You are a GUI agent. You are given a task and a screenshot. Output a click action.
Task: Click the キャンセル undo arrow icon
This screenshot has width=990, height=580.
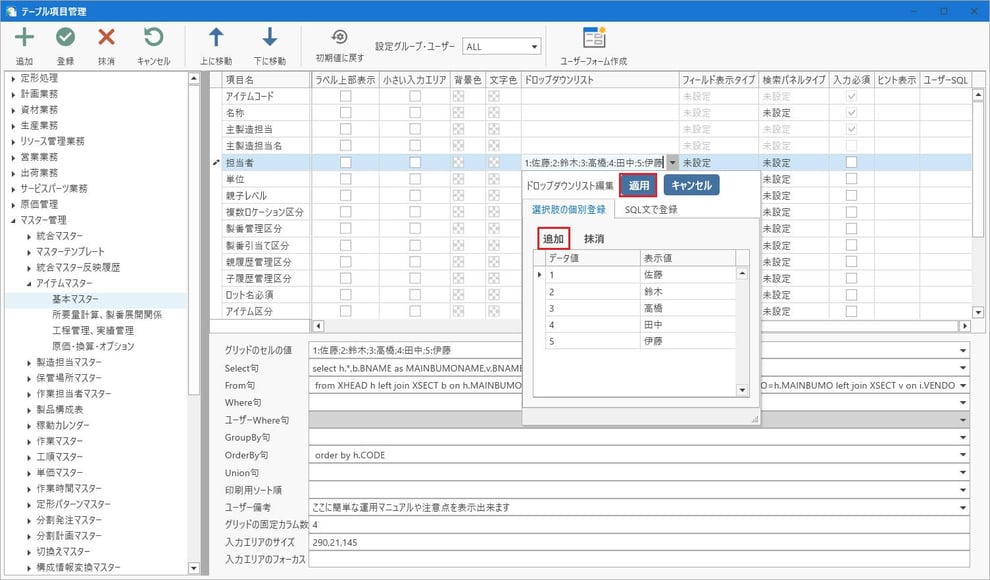click(x=153, y=38)
